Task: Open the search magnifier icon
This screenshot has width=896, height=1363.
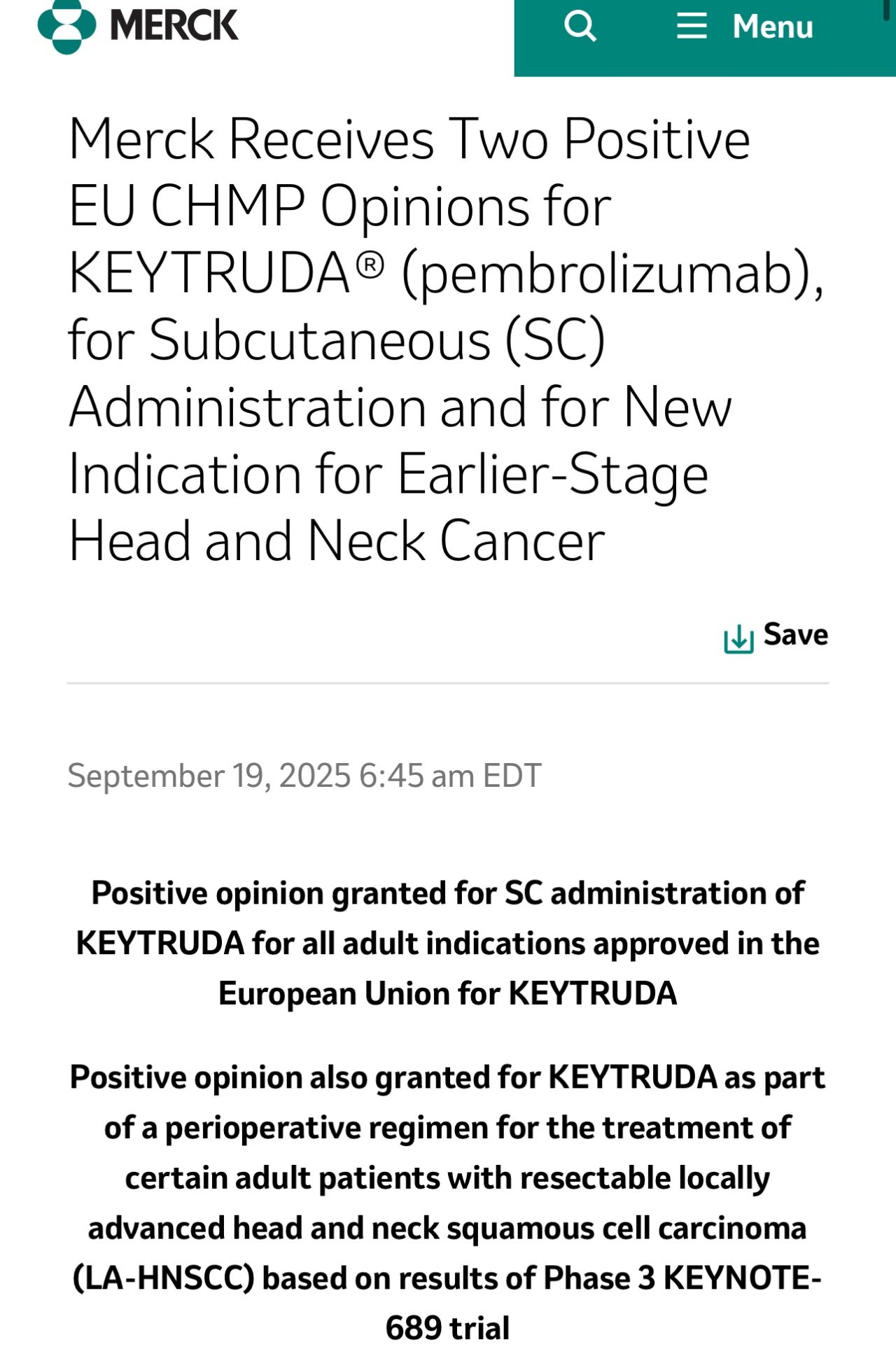Action: pyautogui.click(x=580, y=27)
